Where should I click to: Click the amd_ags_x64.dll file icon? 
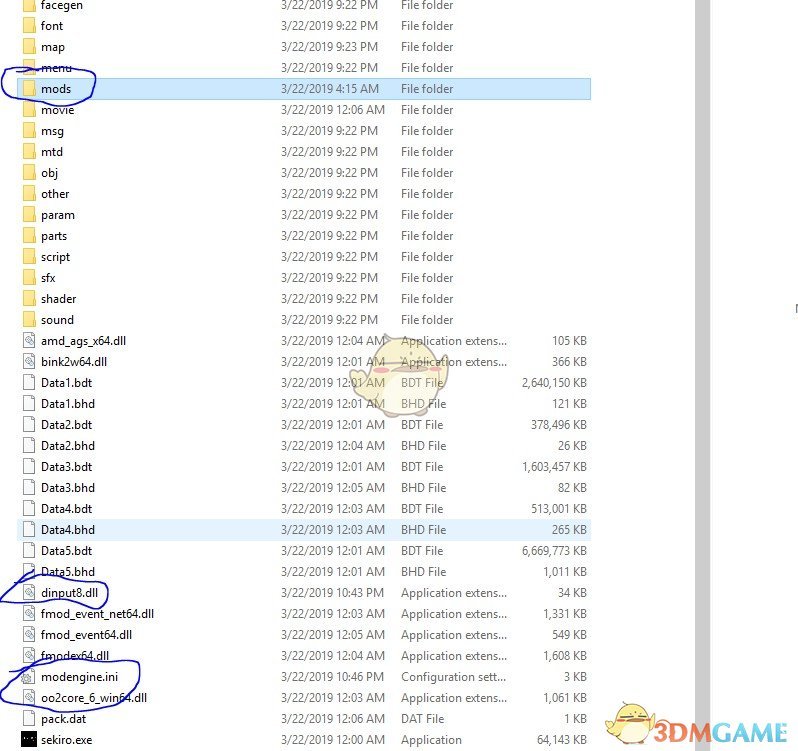coord(29,340)
